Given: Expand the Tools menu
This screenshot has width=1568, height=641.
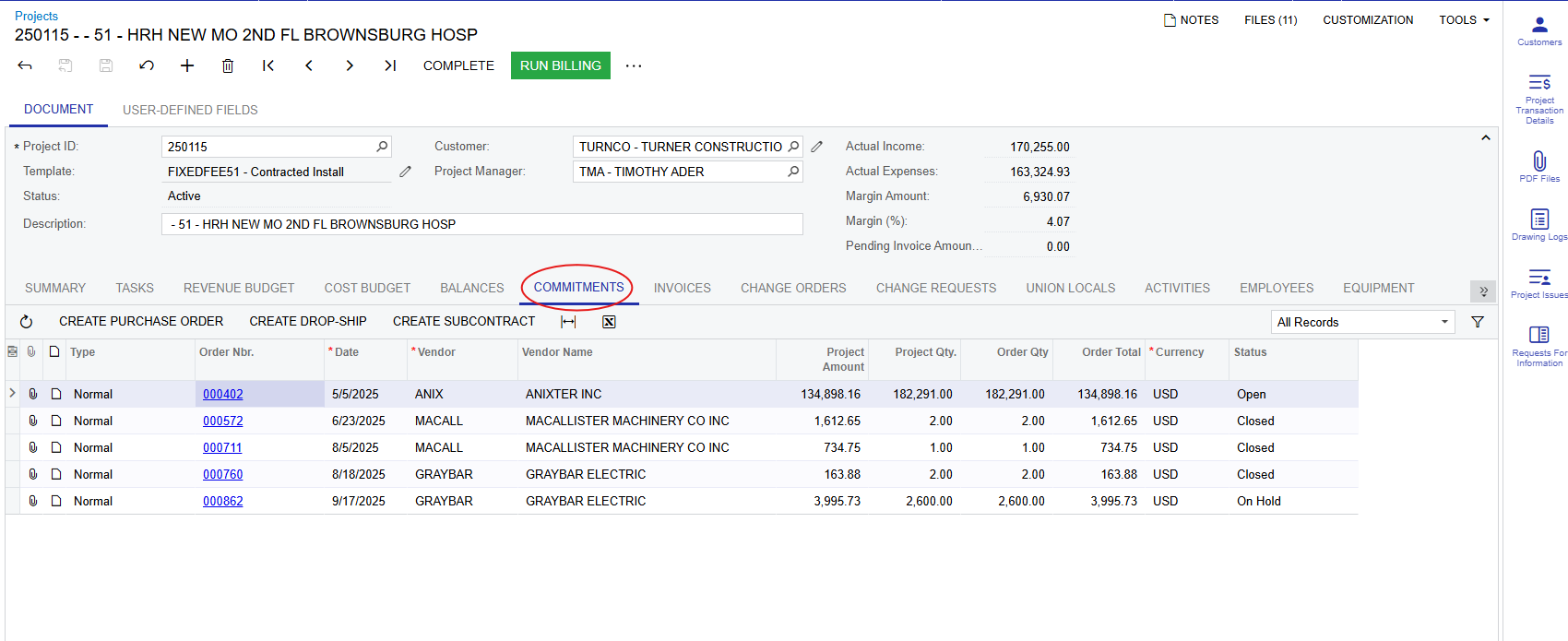Looking at the screenshot, I should 1464,20.
